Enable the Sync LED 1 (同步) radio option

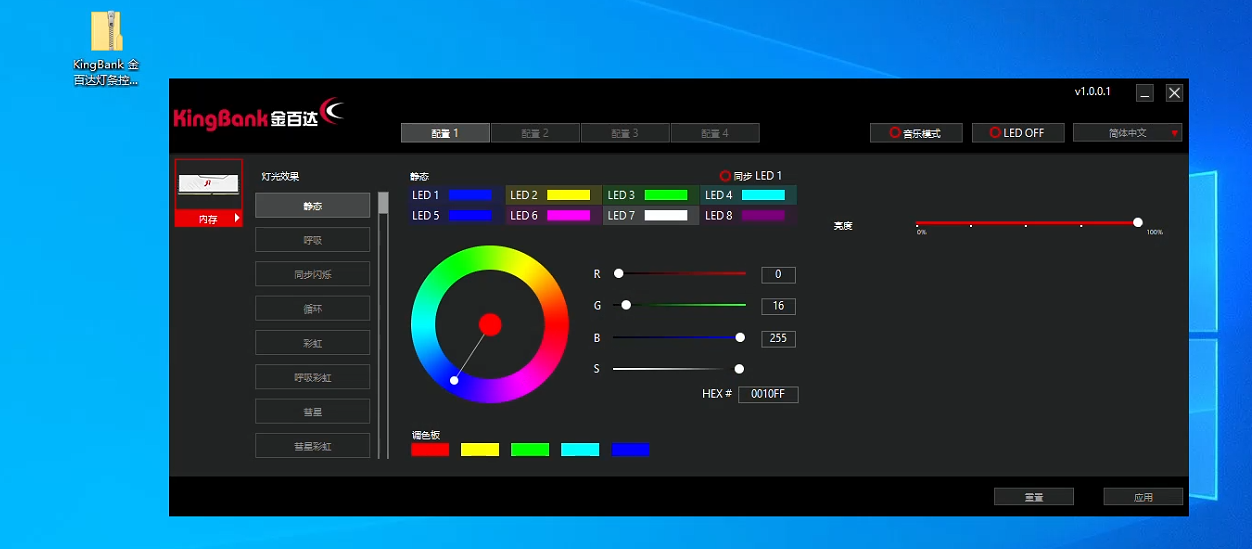(726, 176)
